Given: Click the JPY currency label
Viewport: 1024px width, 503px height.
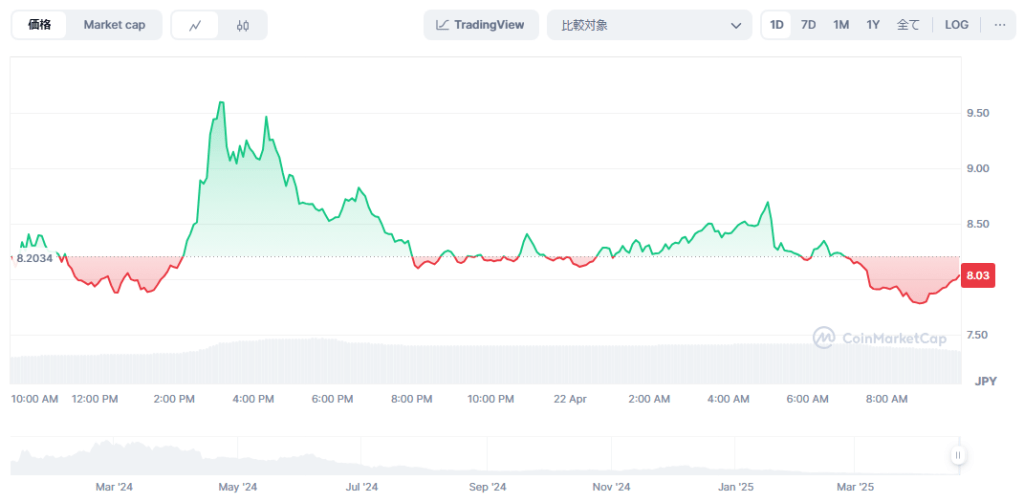Looking at the screenshot, I should [985, 381].
